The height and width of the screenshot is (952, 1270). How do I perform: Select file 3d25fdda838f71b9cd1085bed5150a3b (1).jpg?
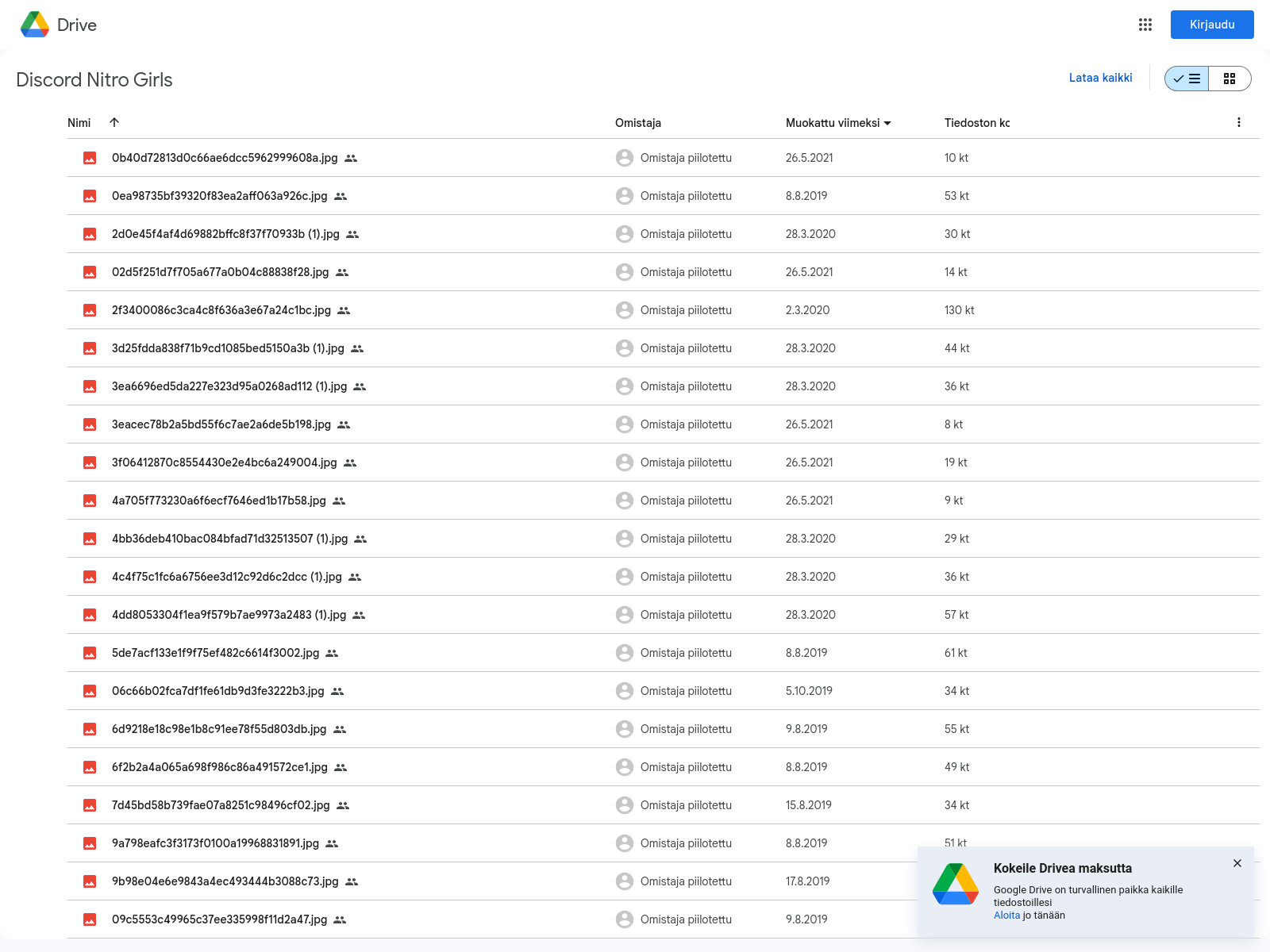point(228,348)
